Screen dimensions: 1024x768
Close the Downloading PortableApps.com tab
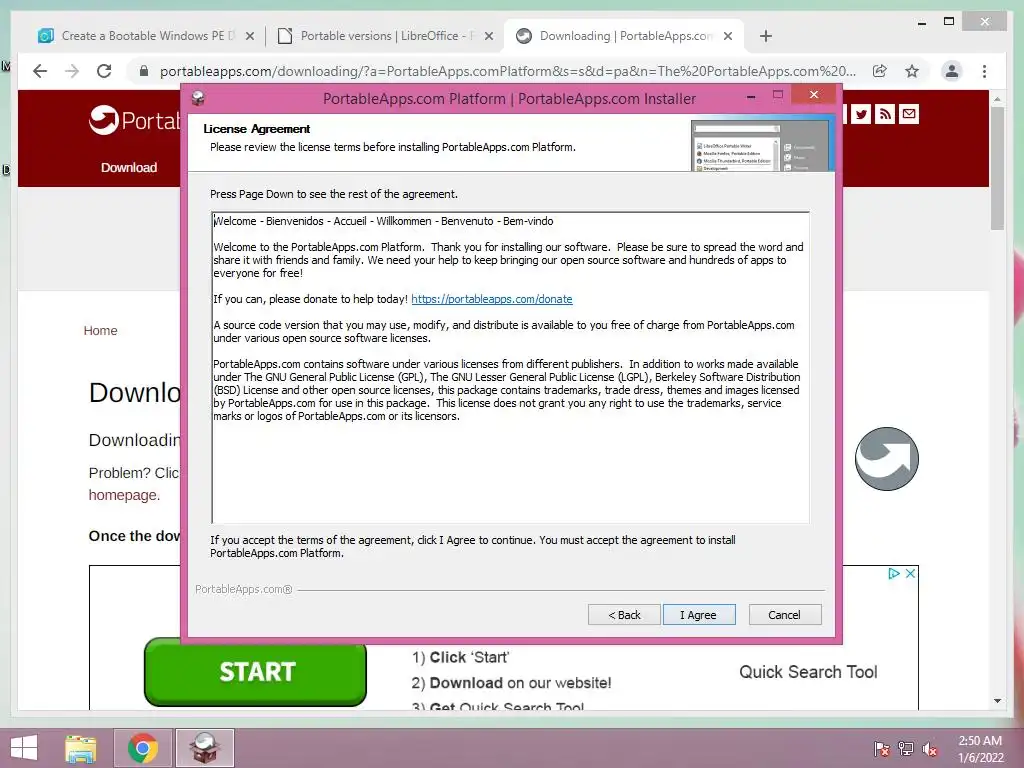tap(728, 36)
